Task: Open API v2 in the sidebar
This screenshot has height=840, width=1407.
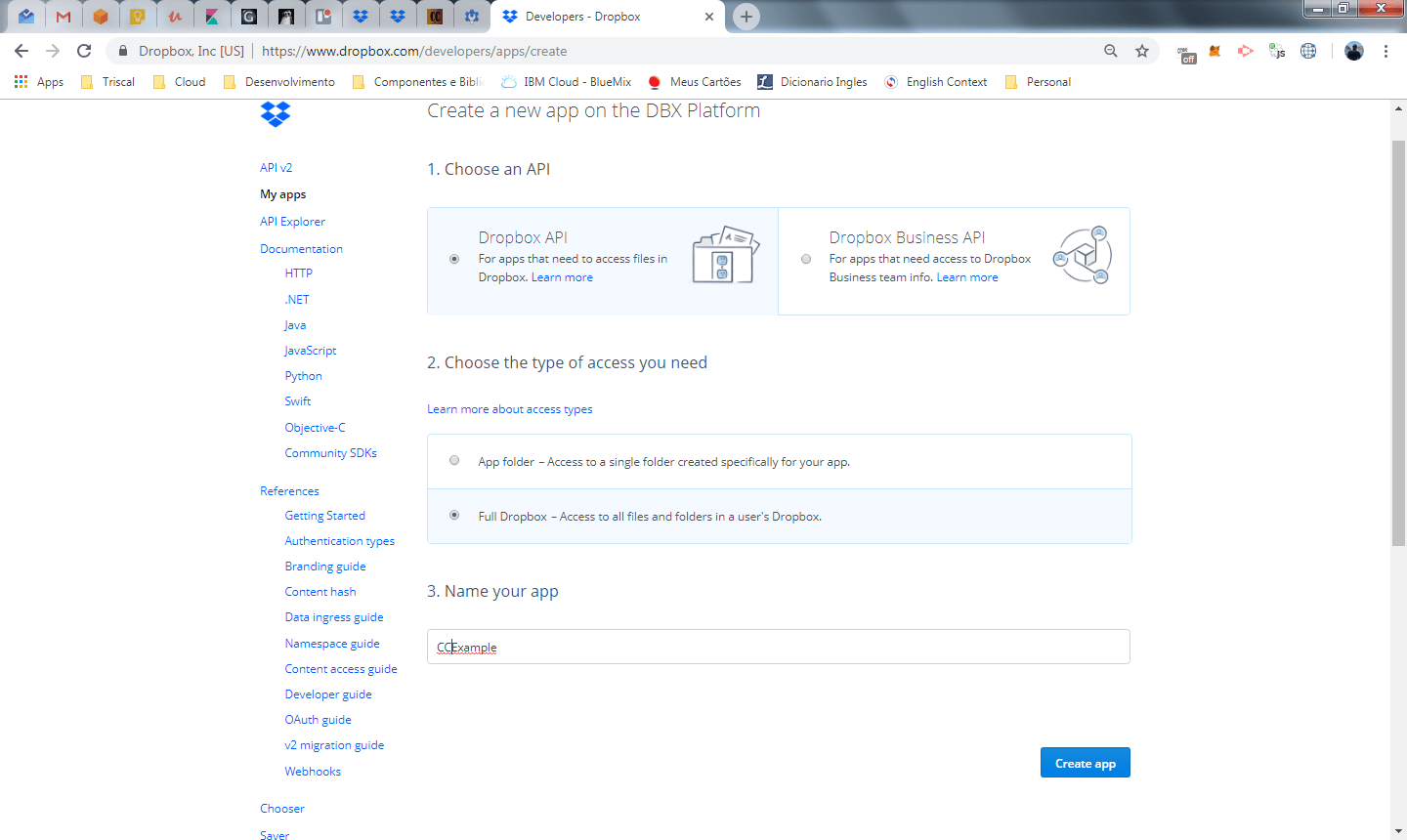Action: pyautogui.click(x=277, y=168)
